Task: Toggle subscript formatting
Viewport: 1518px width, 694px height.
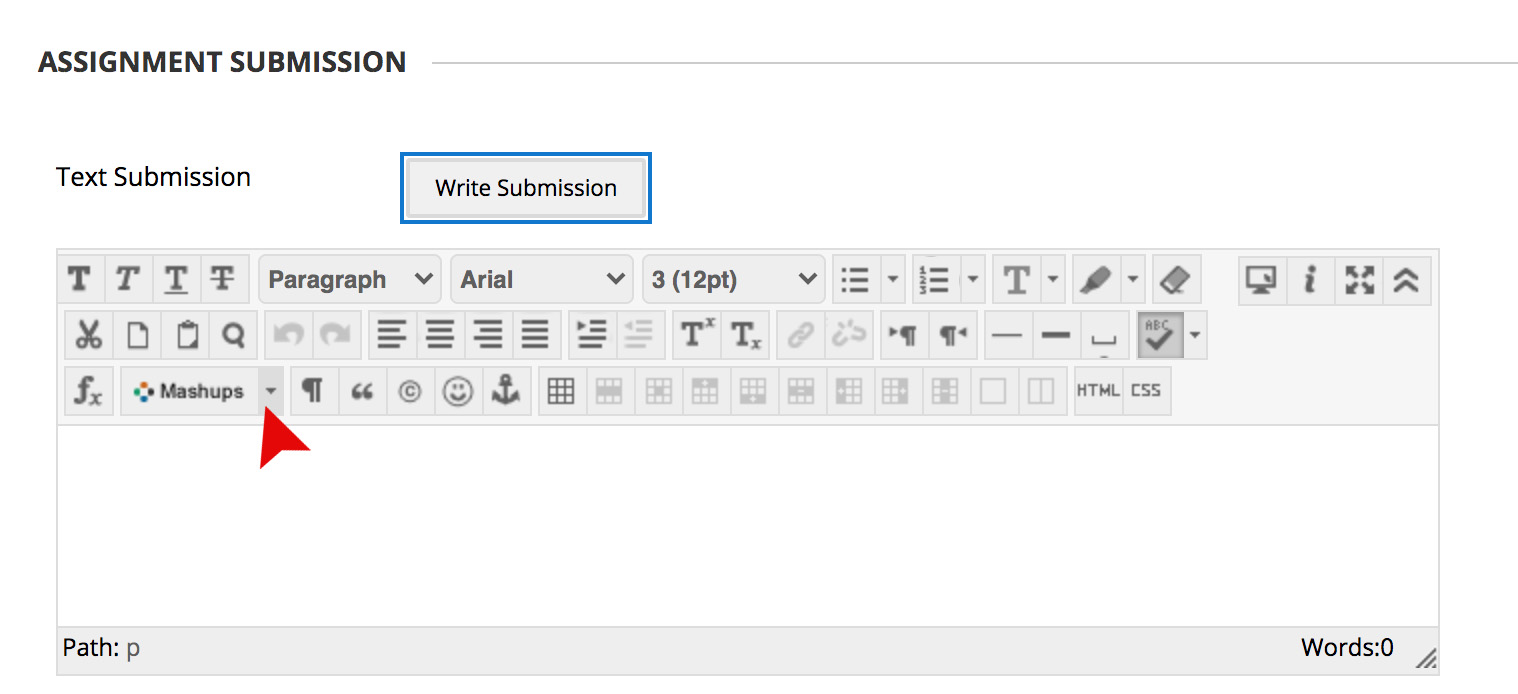Action: click(745, 335)
